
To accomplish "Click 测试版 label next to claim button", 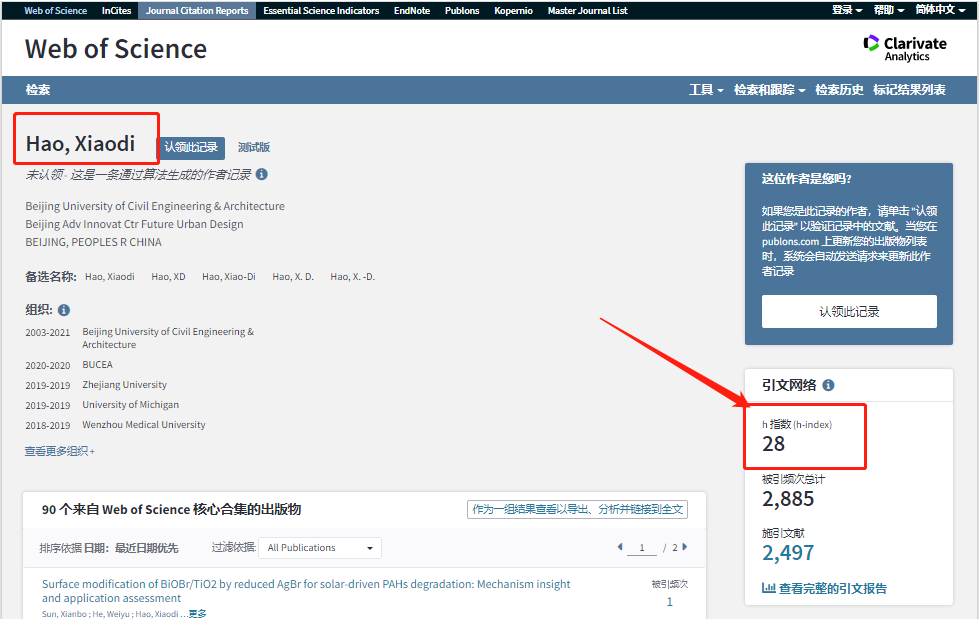I will (x=253, y=147).
